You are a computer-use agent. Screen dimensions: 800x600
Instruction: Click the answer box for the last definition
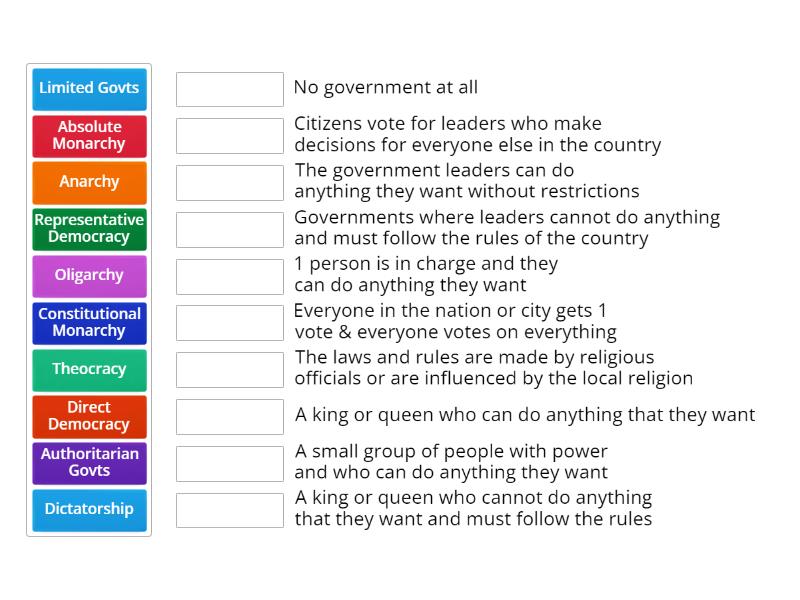click(229, 510)
